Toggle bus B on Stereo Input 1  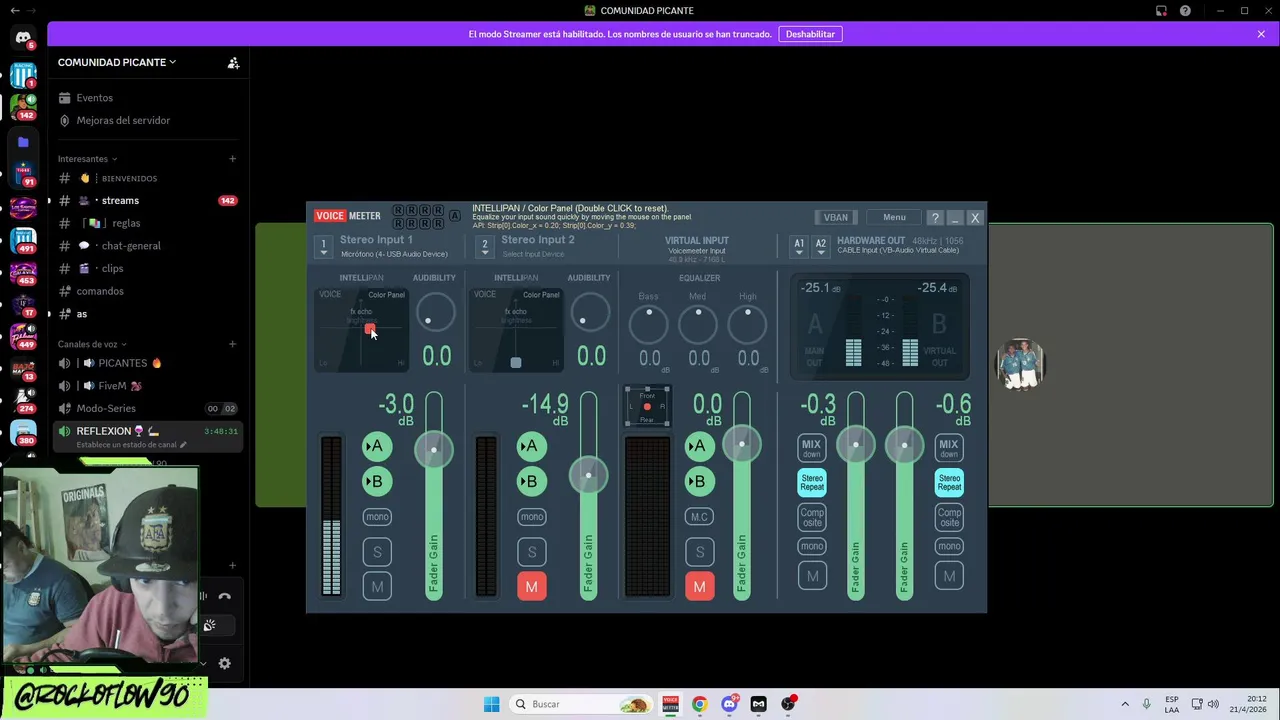377,481
